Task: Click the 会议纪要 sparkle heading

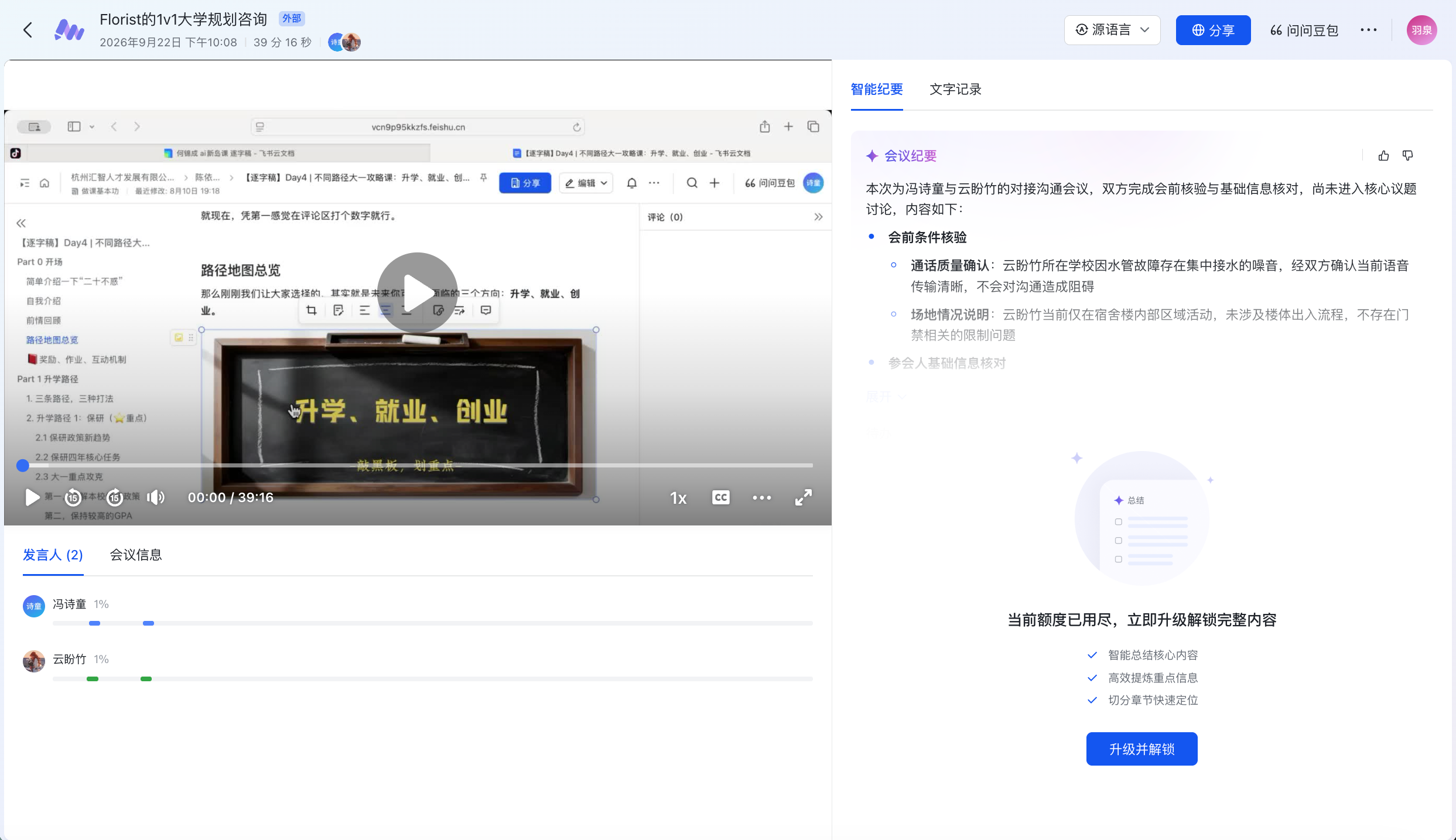Action: pos(901,156)
